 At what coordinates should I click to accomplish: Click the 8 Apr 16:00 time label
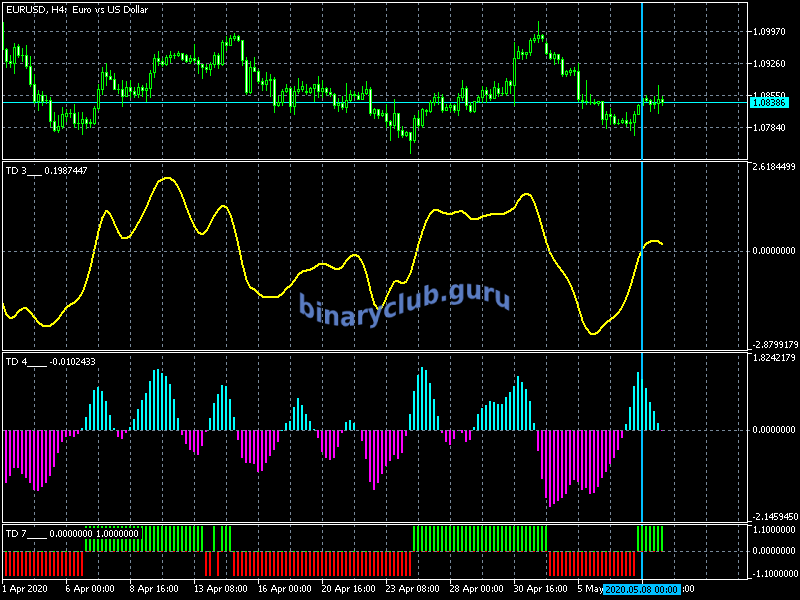click(154, 590)
